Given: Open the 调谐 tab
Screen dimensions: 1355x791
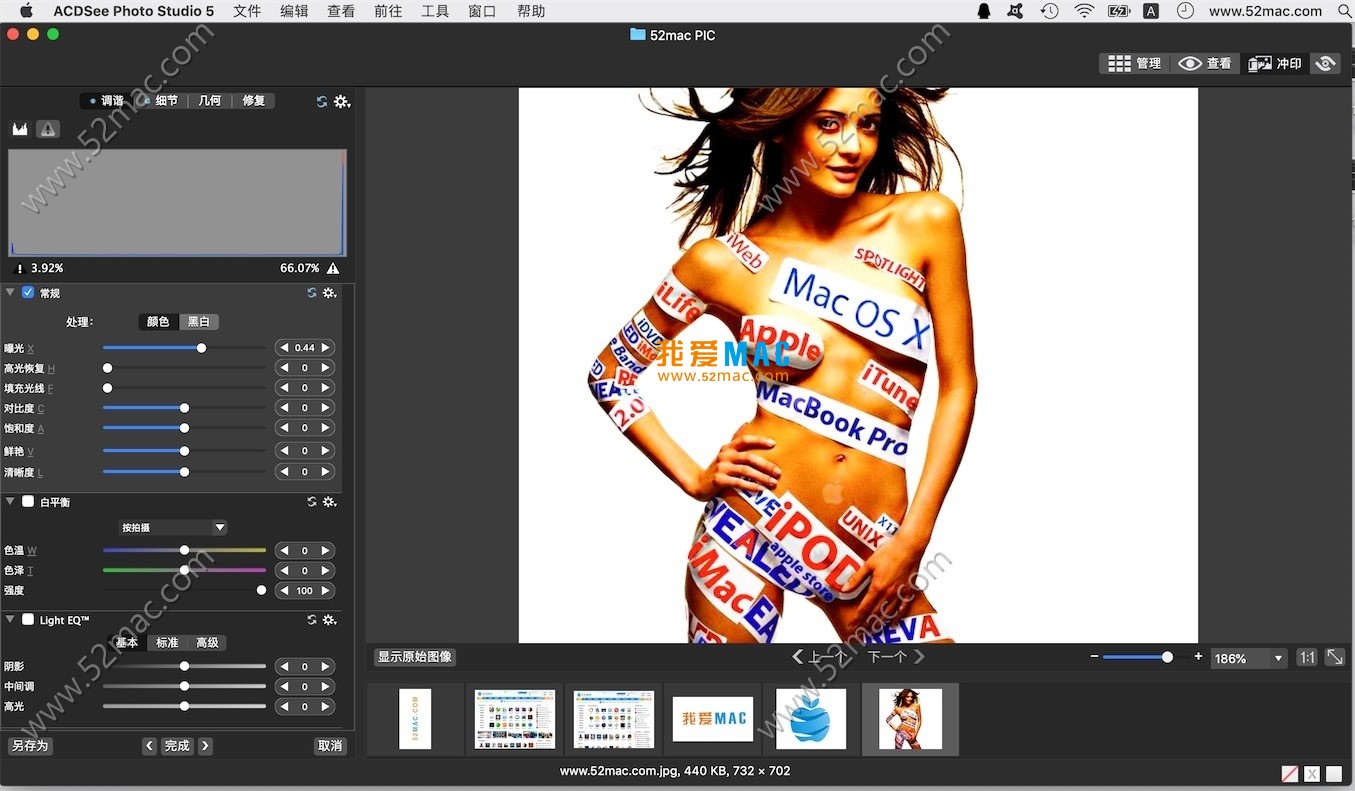Looking at the screenshot, I should [x=105, y=101].
